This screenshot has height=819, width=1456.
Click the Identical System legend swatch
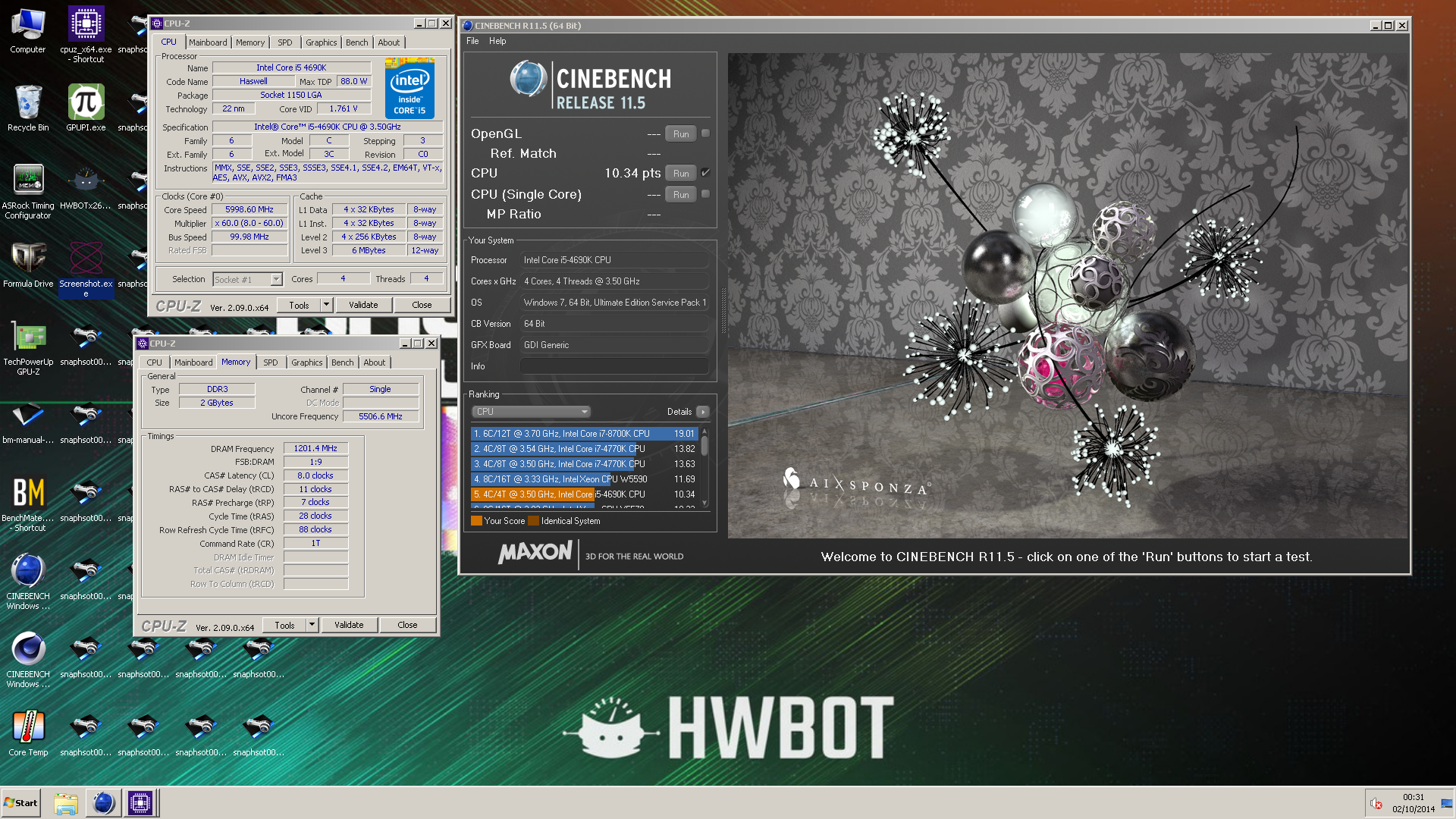pos(533,521)
